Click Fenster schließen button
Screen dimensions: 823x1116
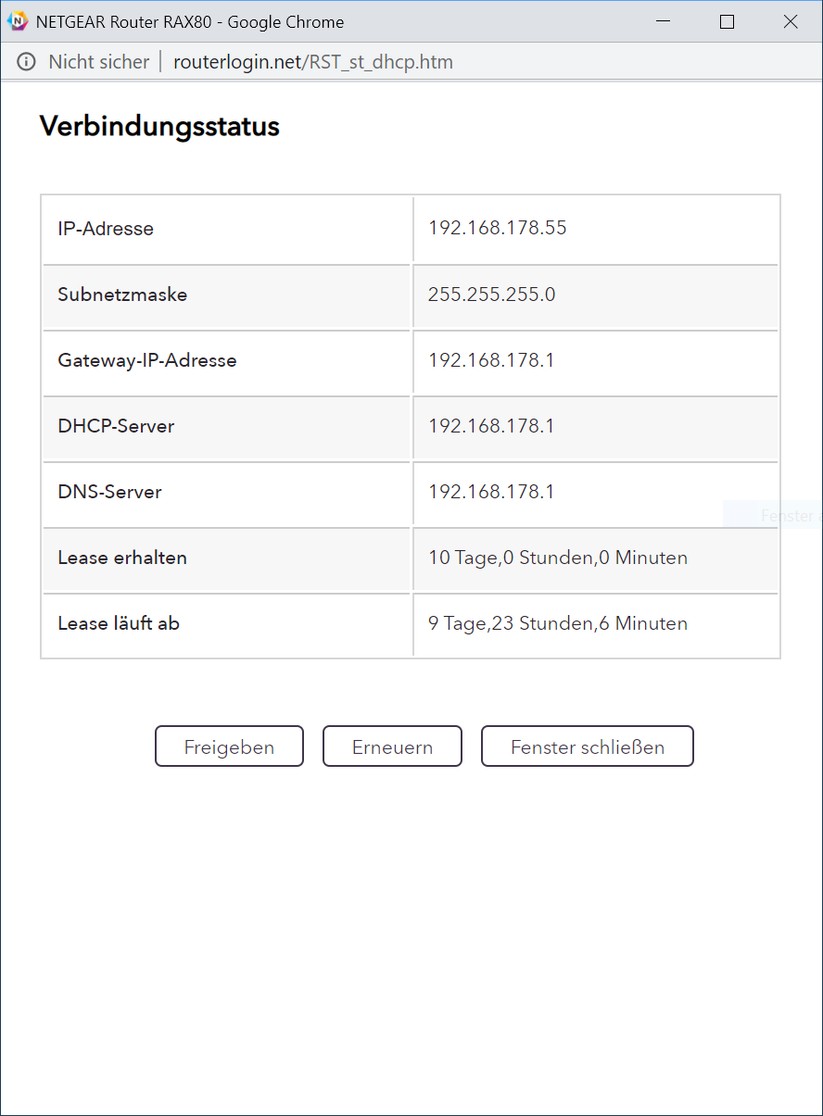coord(587,747)
